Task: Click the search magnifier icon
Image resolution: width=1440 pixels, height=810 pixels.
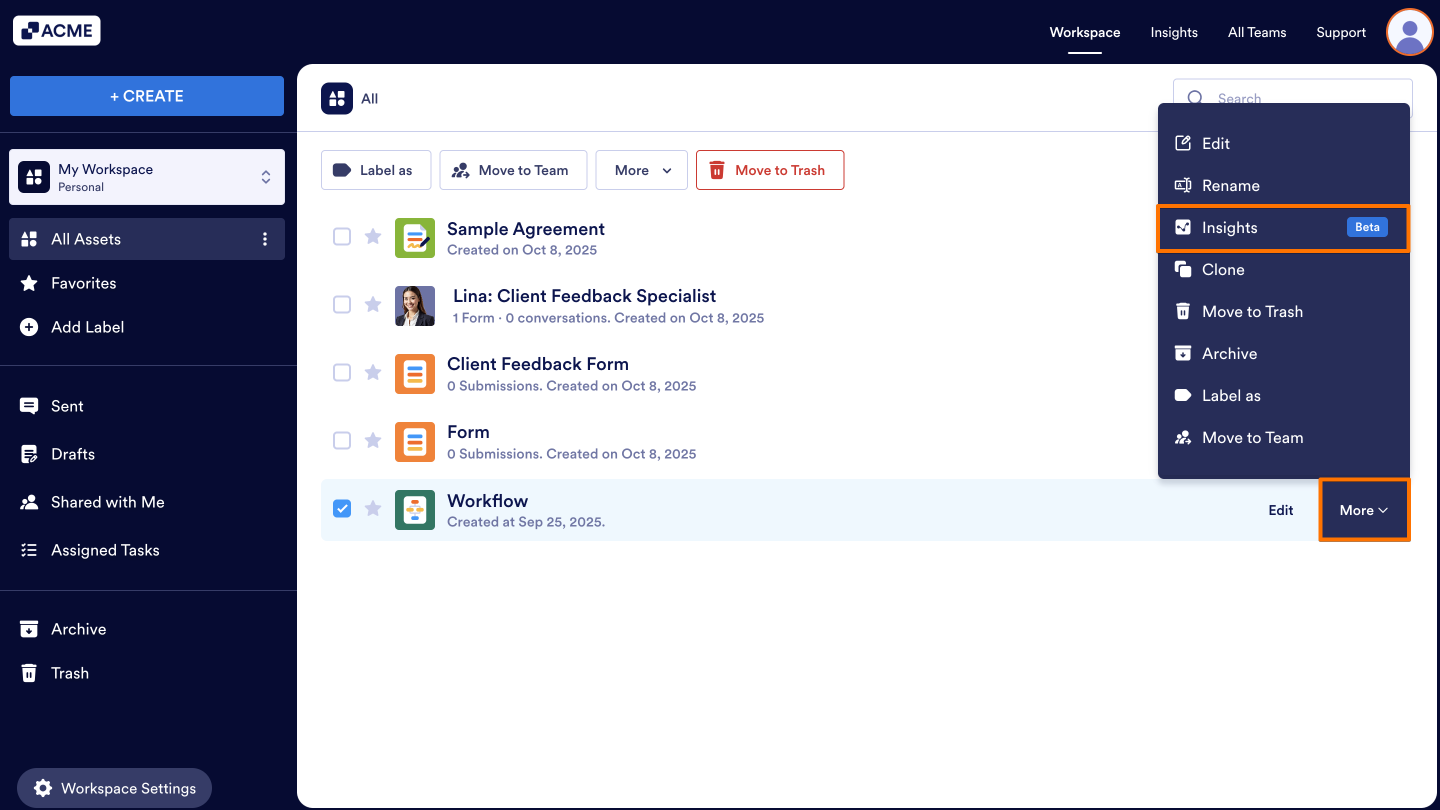Action: point(1196,98)
